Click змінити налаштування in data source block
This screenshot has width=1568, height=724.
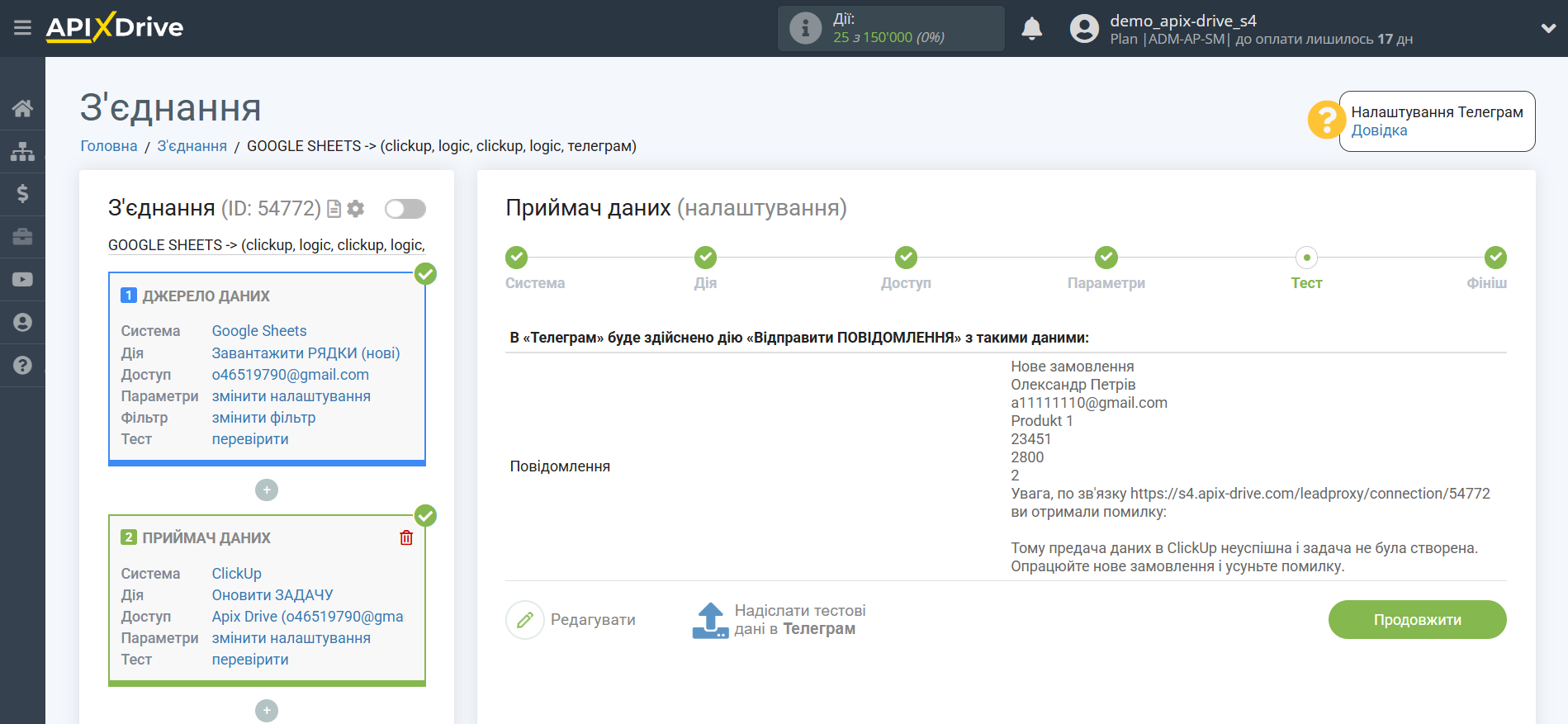(291, 396)
